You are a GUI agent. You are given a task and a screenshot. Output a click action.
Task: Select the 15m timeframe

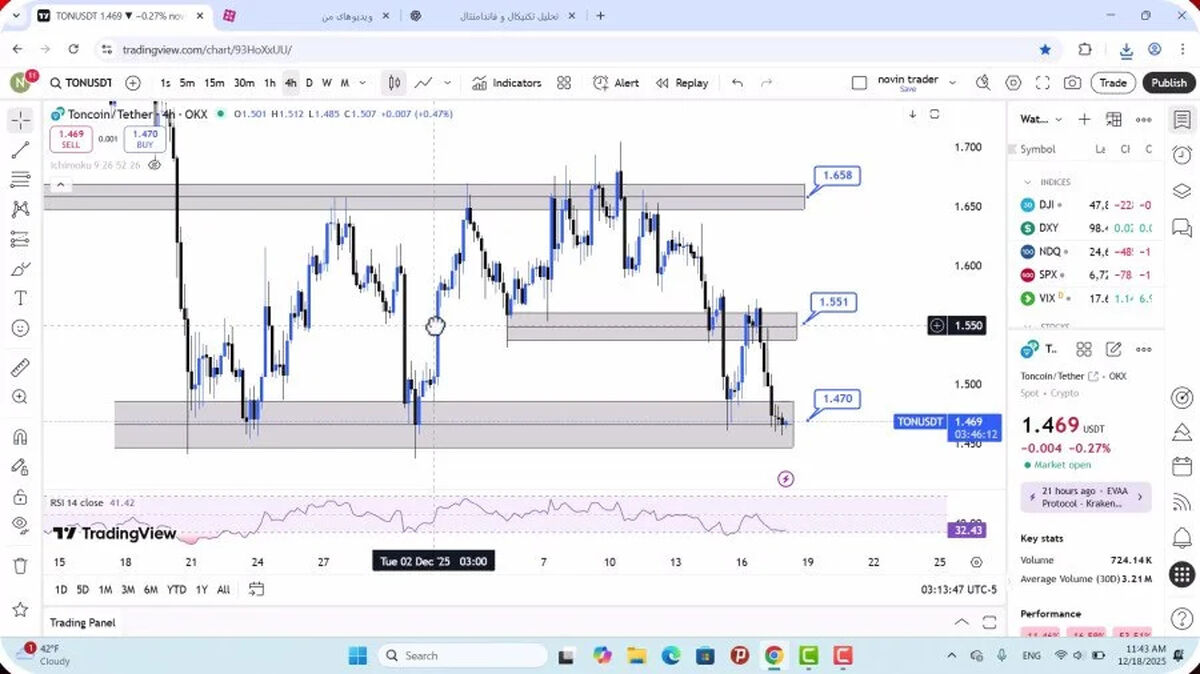pos(214,83)
